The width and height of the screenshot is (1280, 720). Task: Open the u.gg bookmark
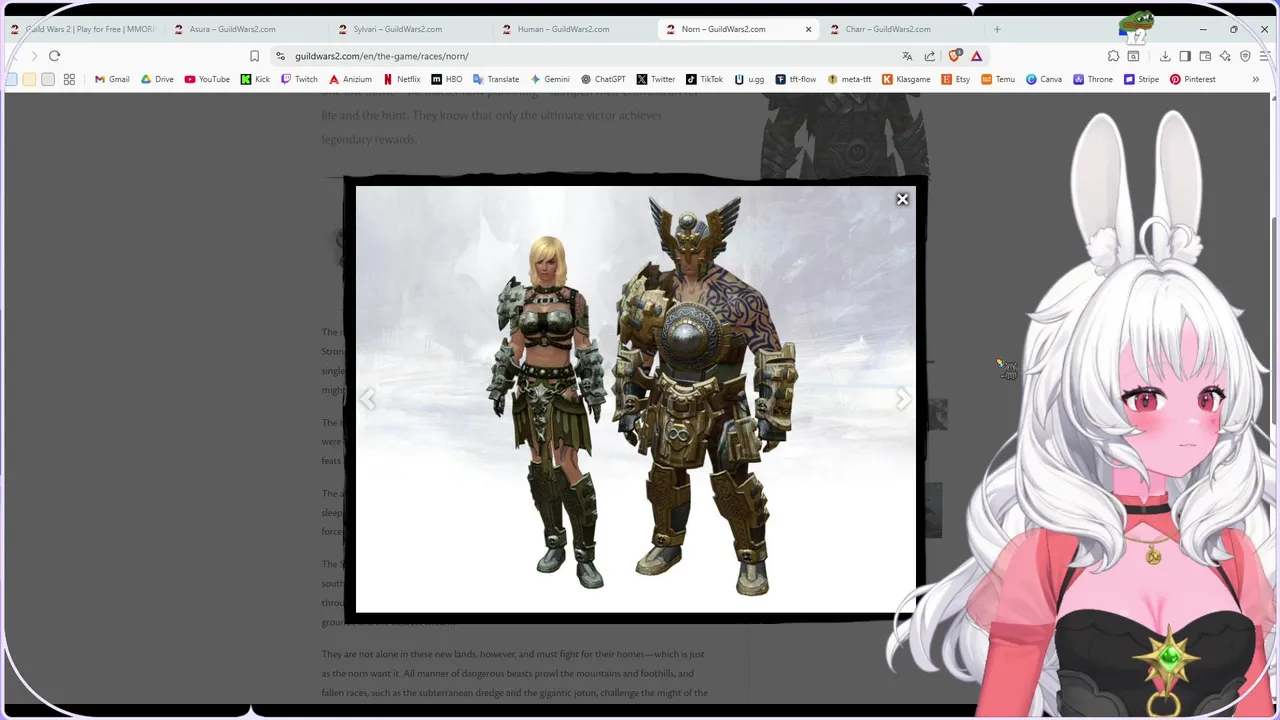(x=750, y=79)
